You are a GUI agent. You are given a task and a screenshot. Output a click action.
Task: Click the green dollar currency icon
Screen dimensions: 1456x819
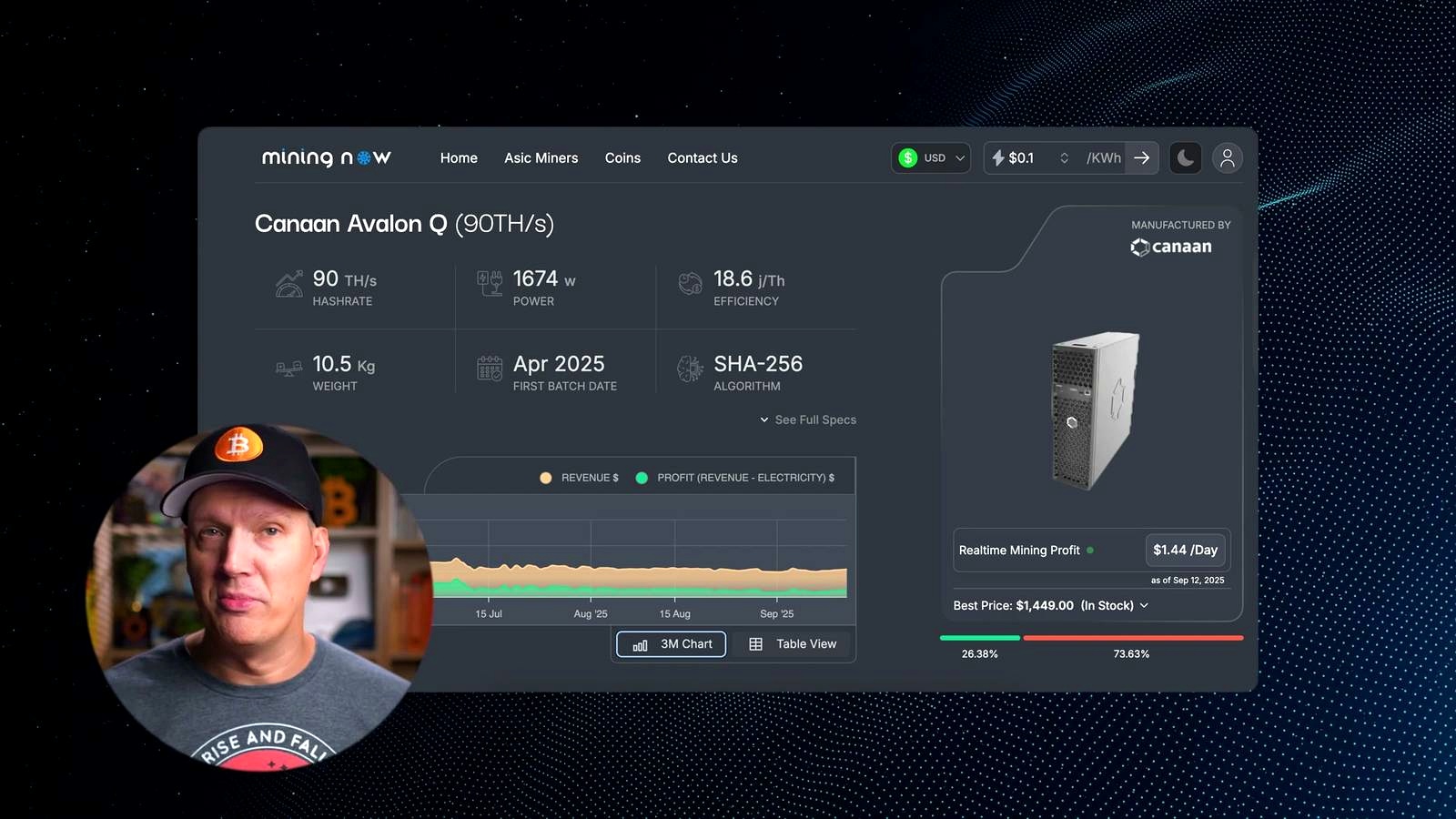pos(907,157)
